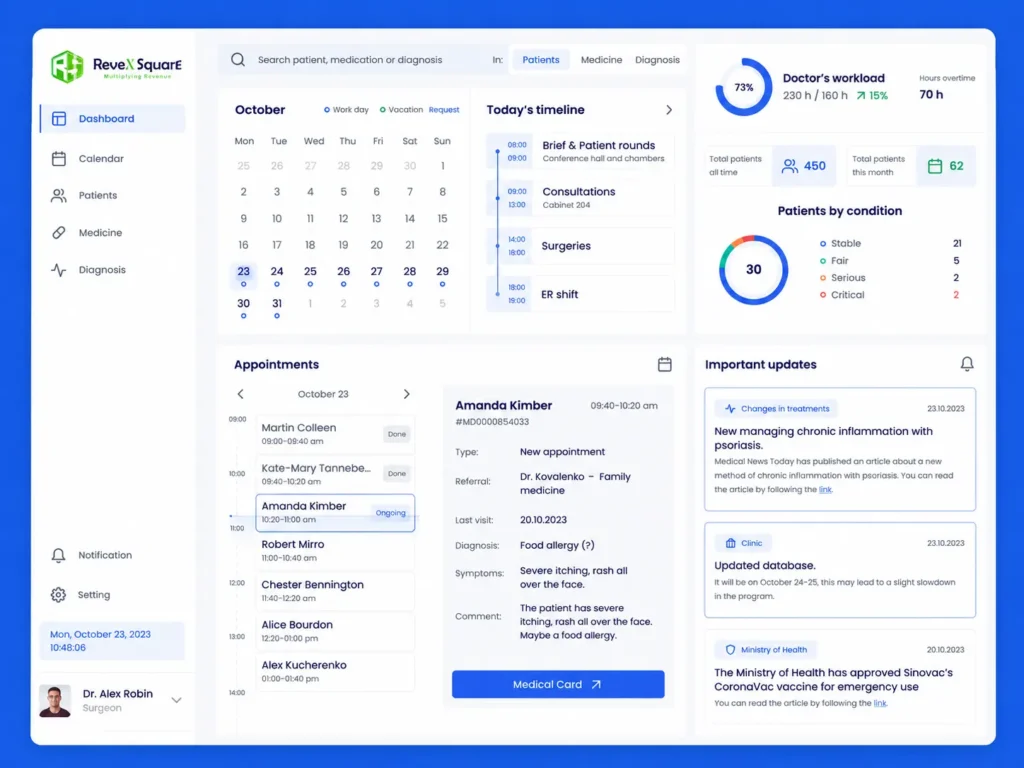
Task: Click Consultations timeline entry
Action: pos(581,197)
